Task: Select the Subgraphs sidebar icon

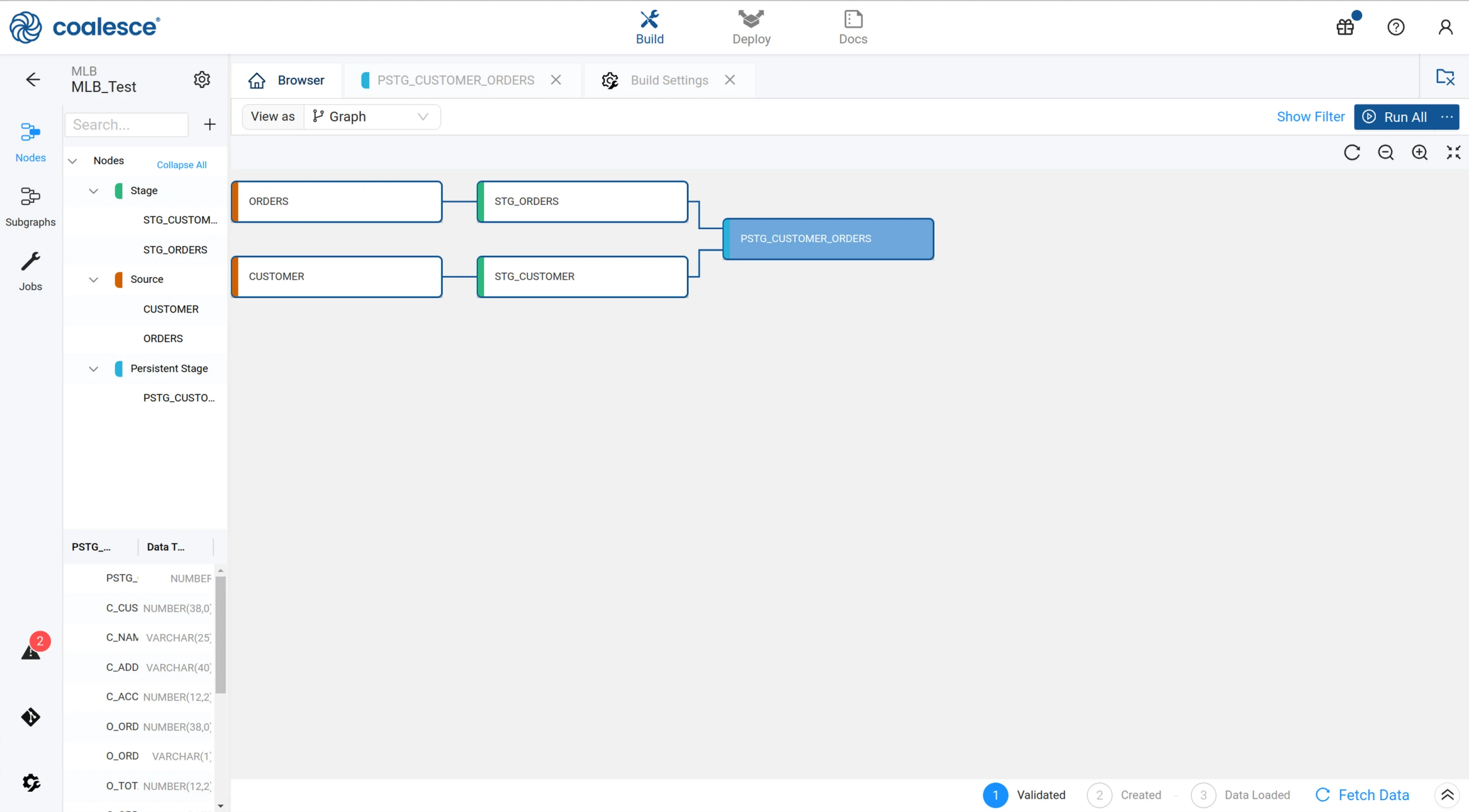Action: point(30,207)
